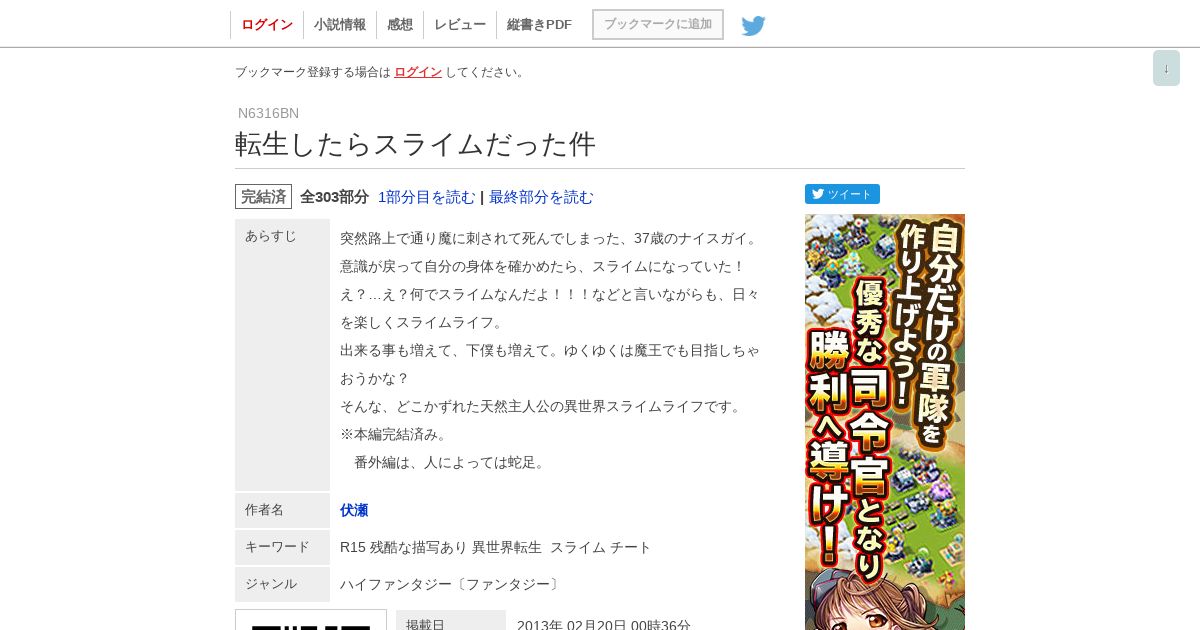Click keywords text starting with R15
Viewport: 1200px width, 630px height.
495,547
